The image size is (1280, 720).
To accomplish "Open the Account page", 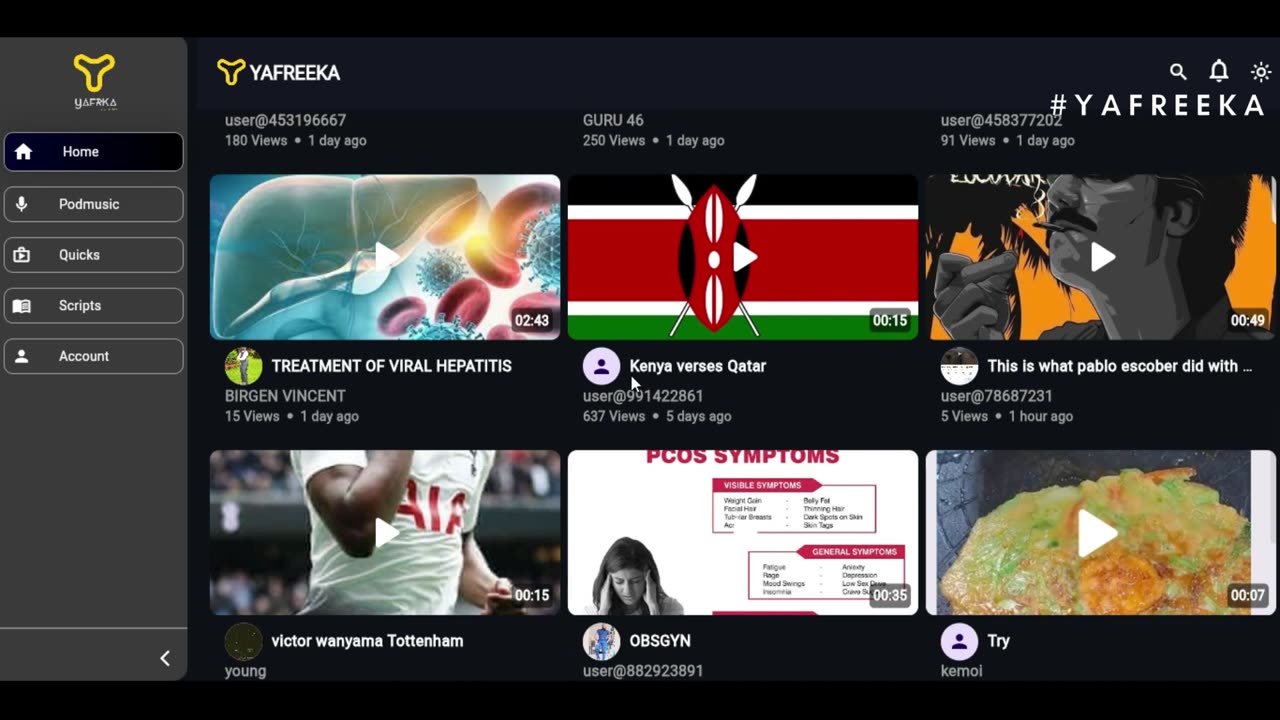I will tap(94, 356).
